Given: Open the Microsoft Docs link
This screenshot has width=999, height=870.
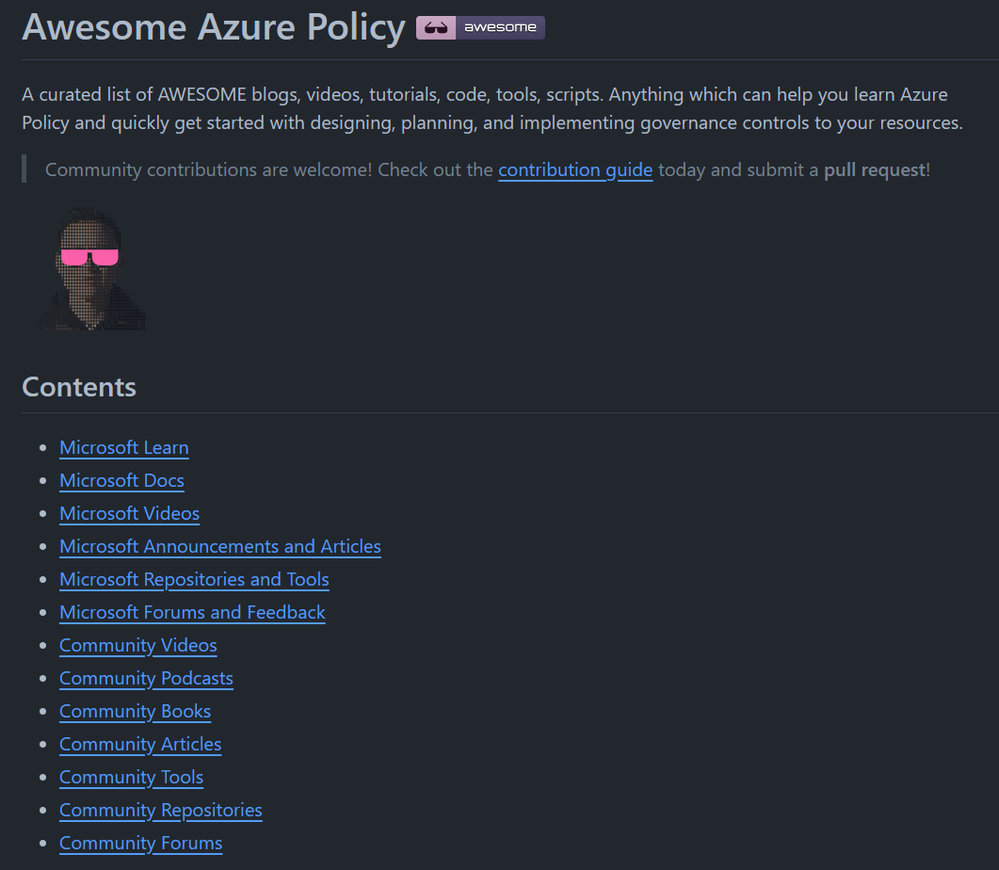Looking at the screenshot, I should 122,481.
